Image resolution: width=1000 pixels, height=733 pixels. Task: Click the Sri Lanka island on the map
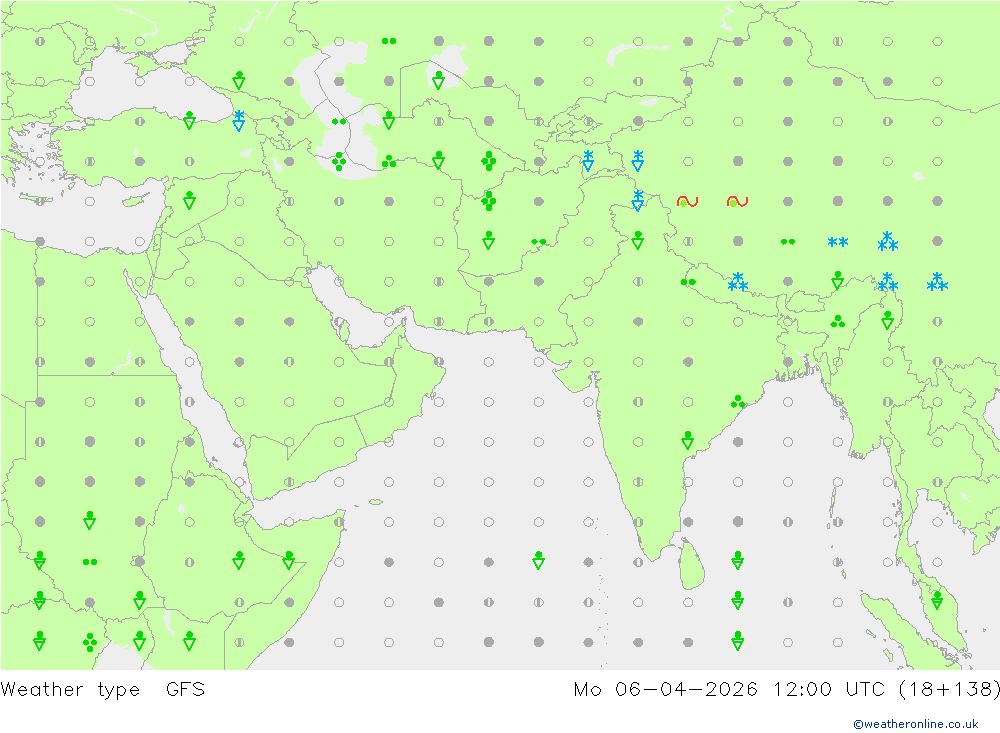click(692, 565)
